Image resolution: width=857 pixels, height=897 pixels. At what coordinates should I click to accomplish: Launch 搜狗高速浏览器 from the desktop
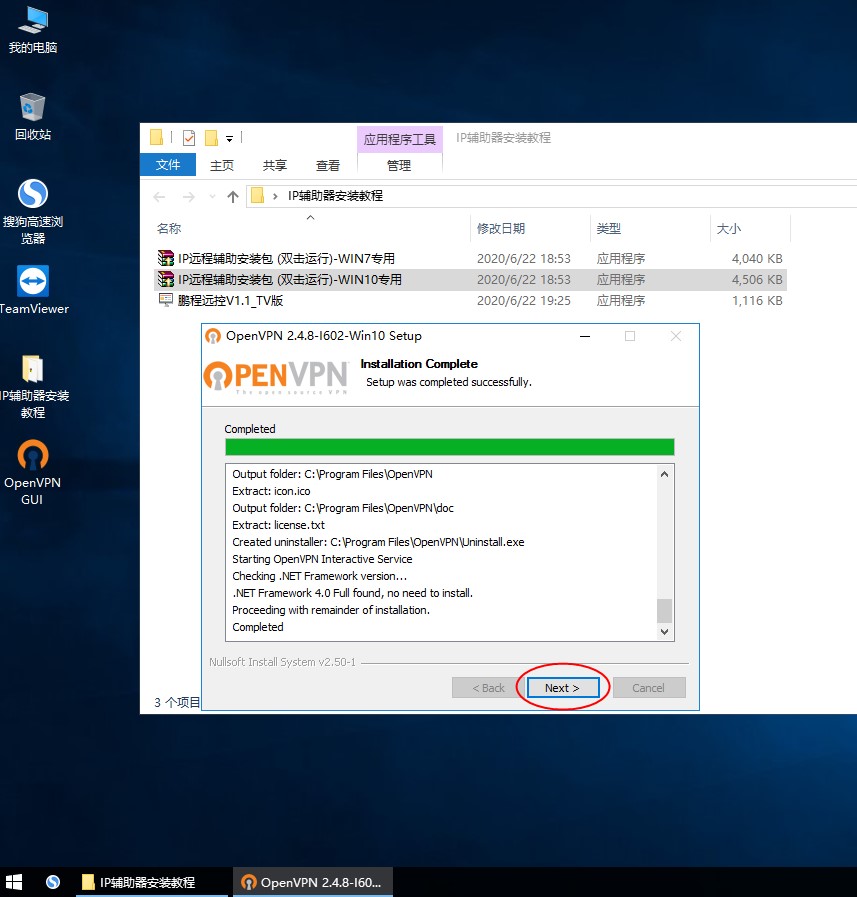coord(33,211)
